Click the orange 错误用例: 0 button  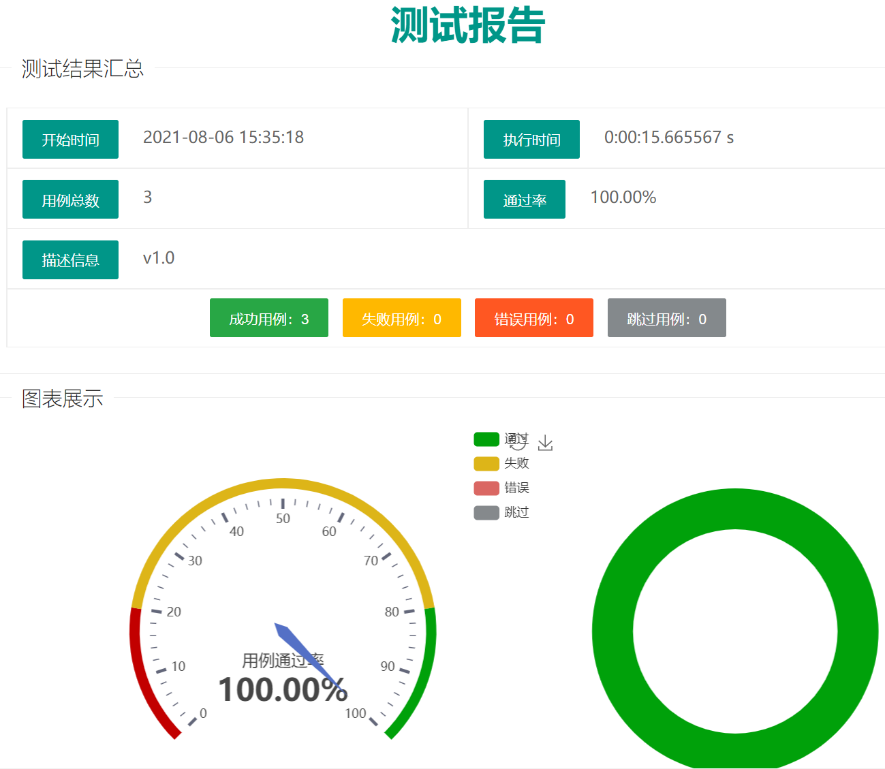click(x=533, y=318)
